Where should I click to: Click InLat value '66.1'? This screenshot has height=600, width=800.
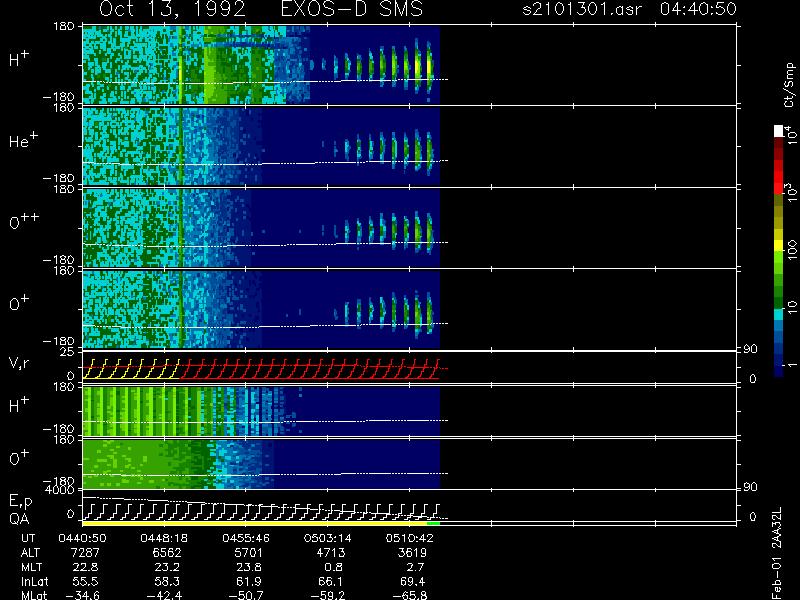[x=331, y=581]
